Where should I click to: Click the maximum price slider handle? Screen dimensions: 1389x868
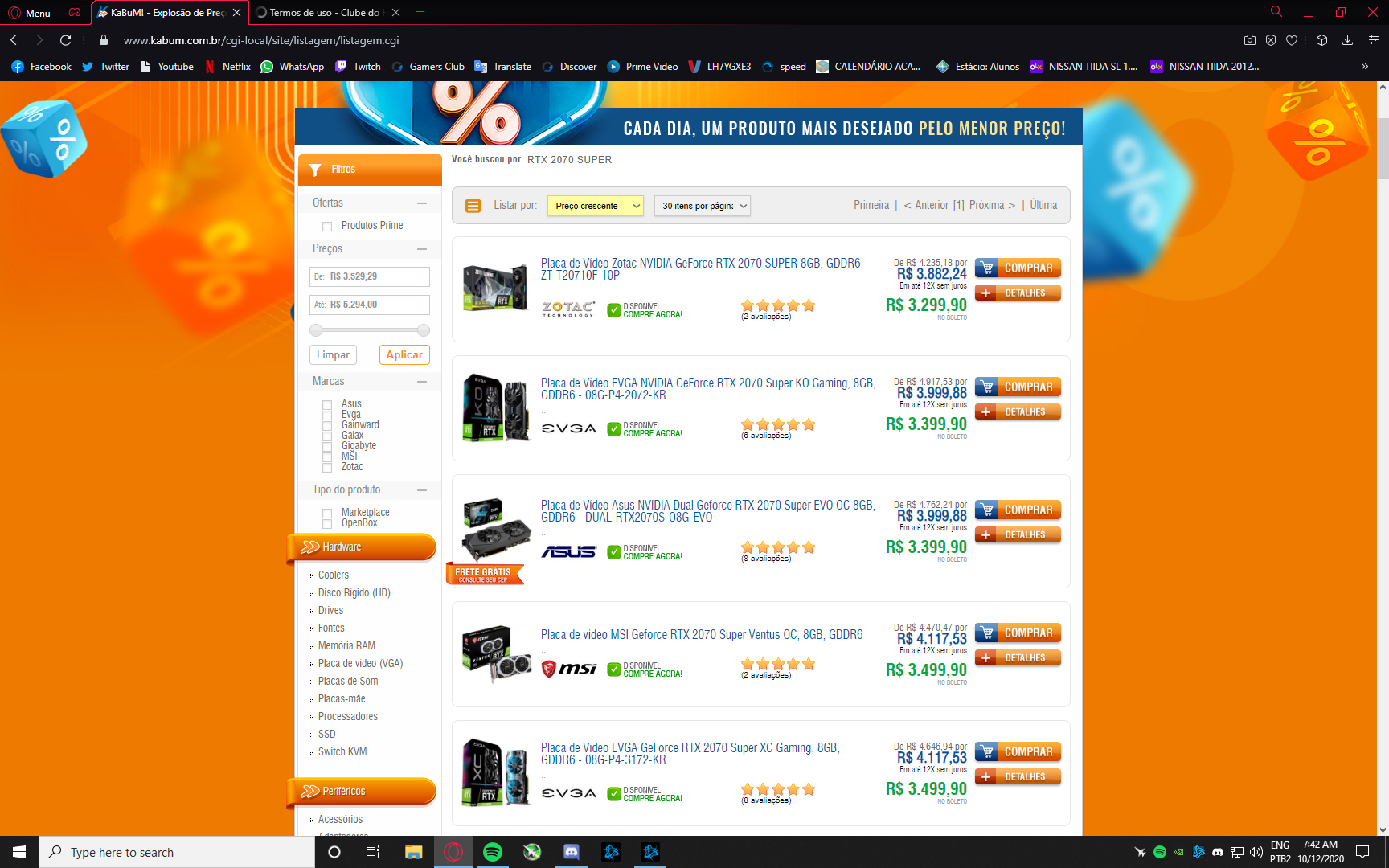pos(424,330)
